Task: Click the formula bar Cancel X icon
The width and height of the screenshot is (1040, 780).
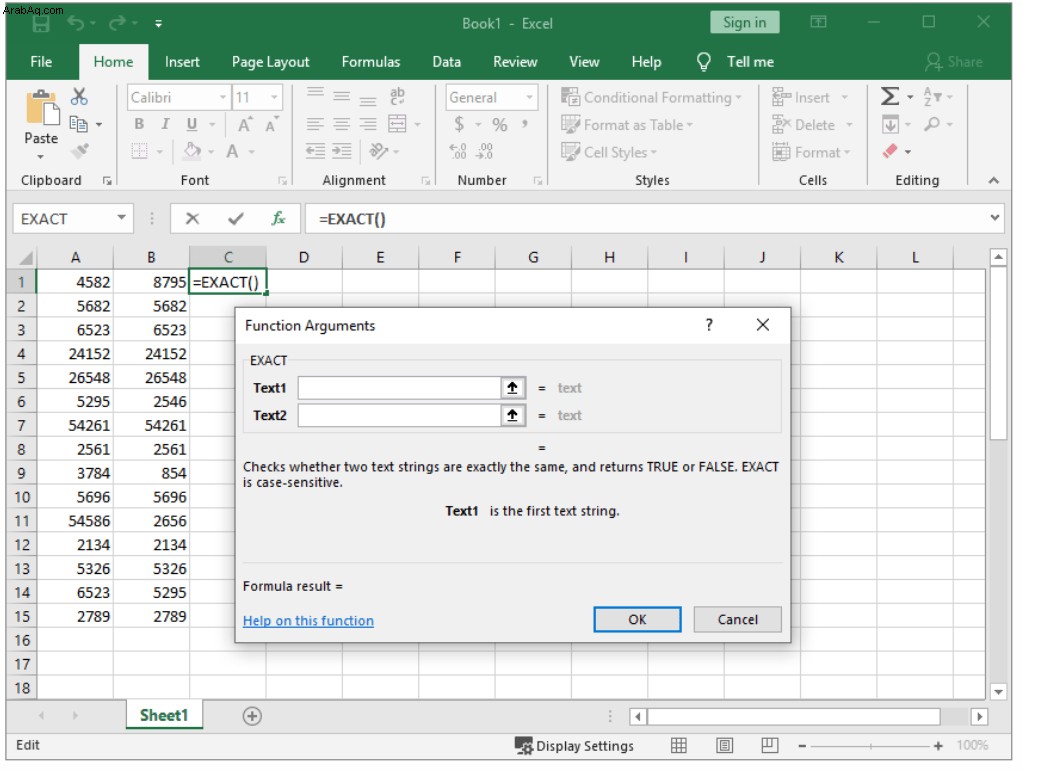Action: click(192, 218)
